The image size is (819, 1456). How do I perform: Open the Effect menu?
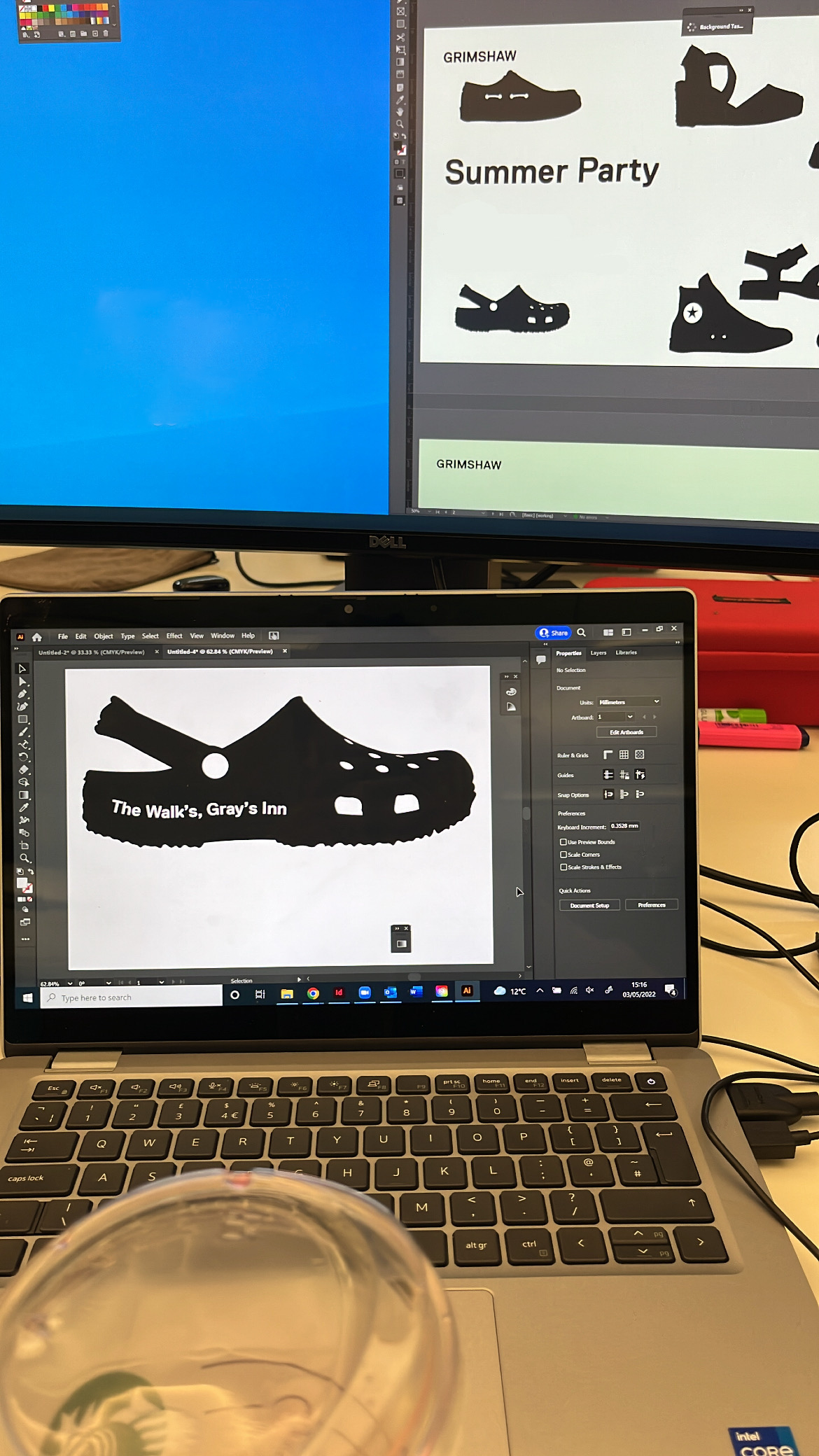174,636
